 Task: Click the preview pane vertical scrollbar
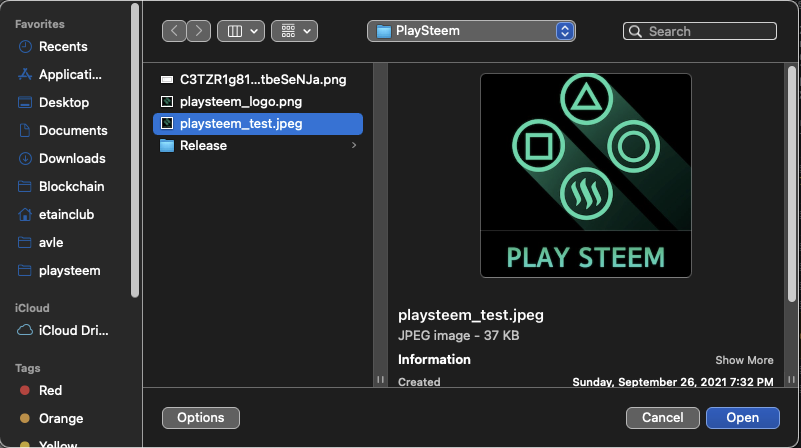pyautogui.click(x=792, y=184)
